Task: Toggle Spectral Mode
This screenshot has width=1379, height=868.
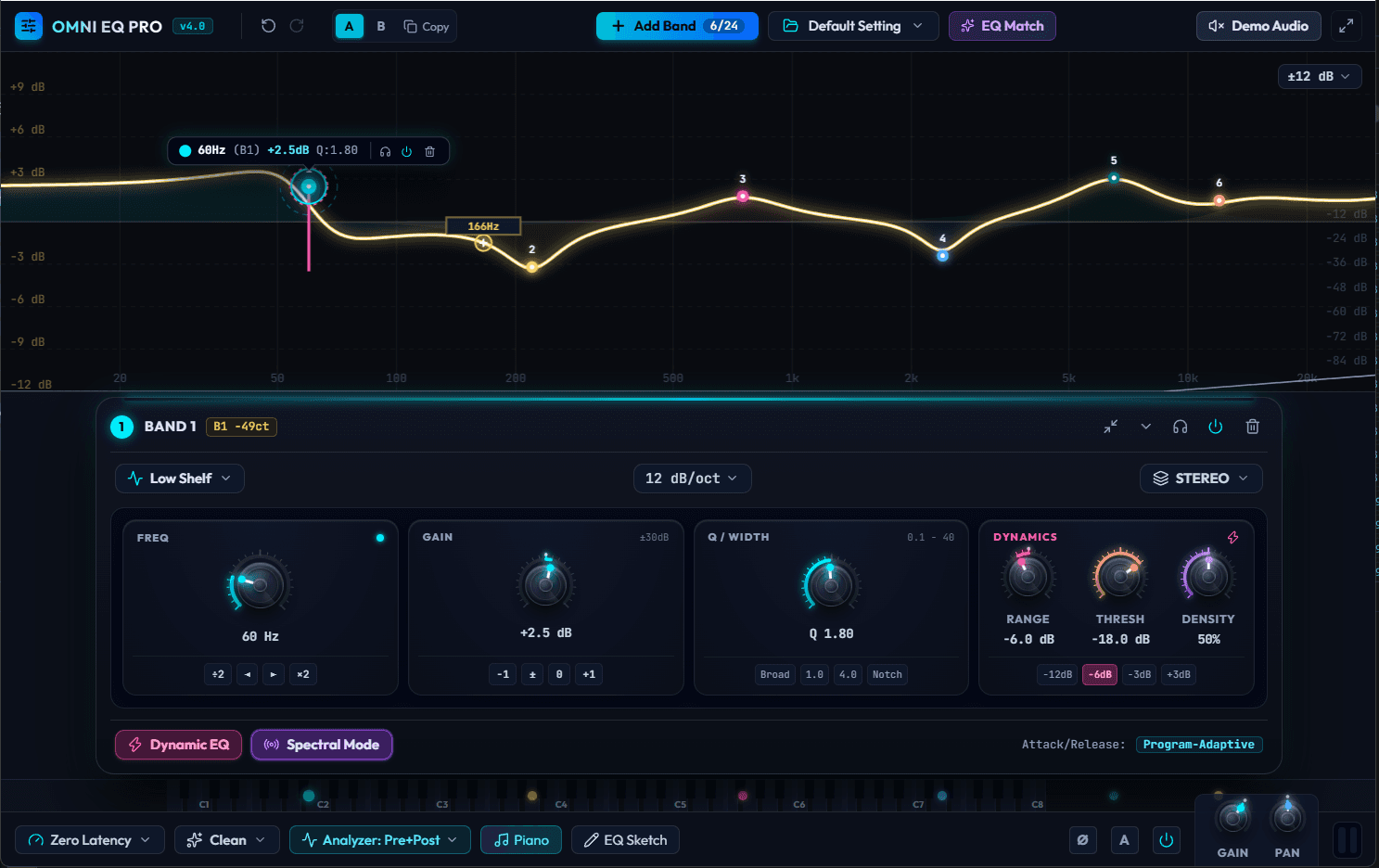Action: (322, 745)
